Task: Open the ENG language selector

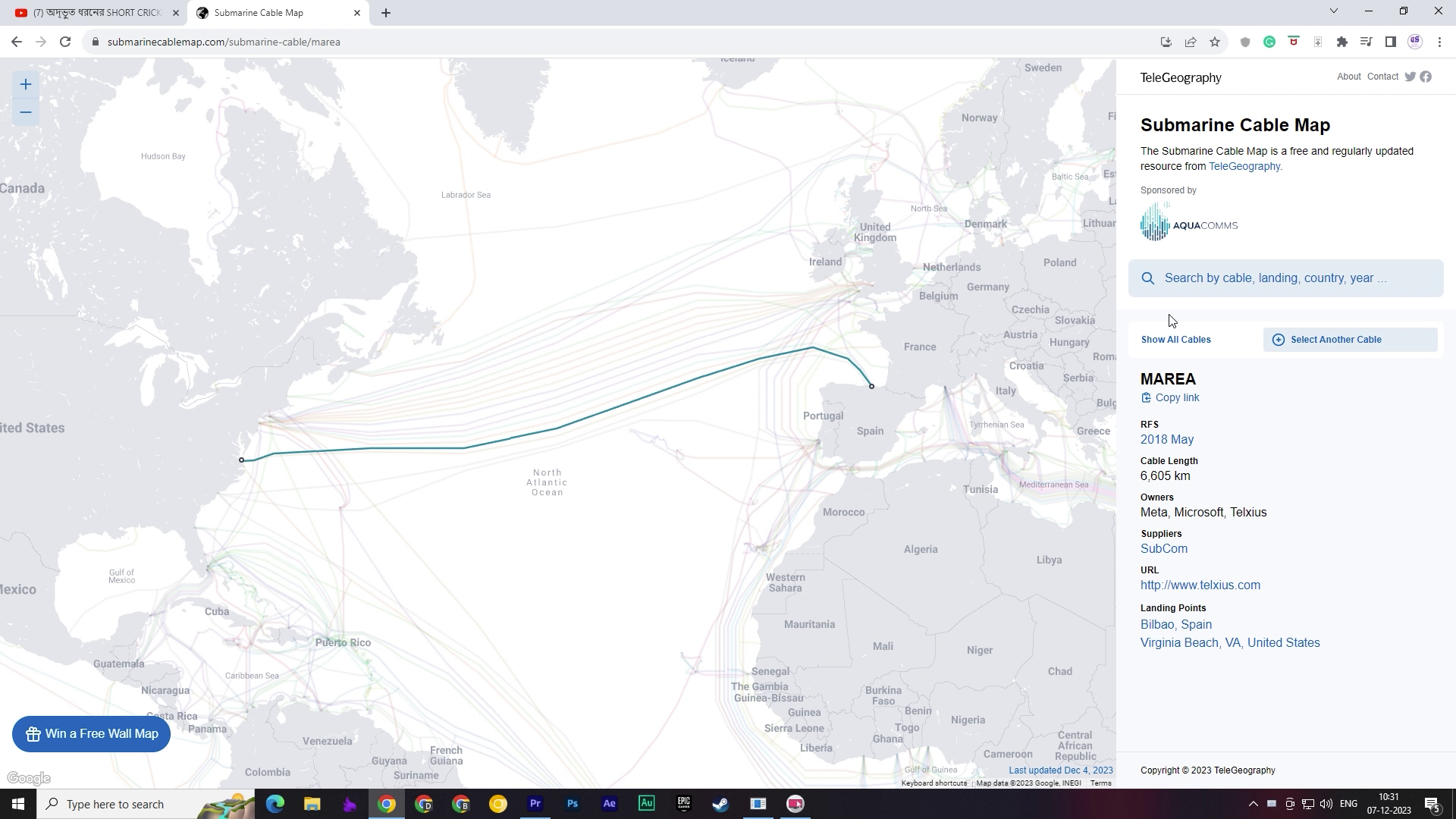Action: 1348,804
